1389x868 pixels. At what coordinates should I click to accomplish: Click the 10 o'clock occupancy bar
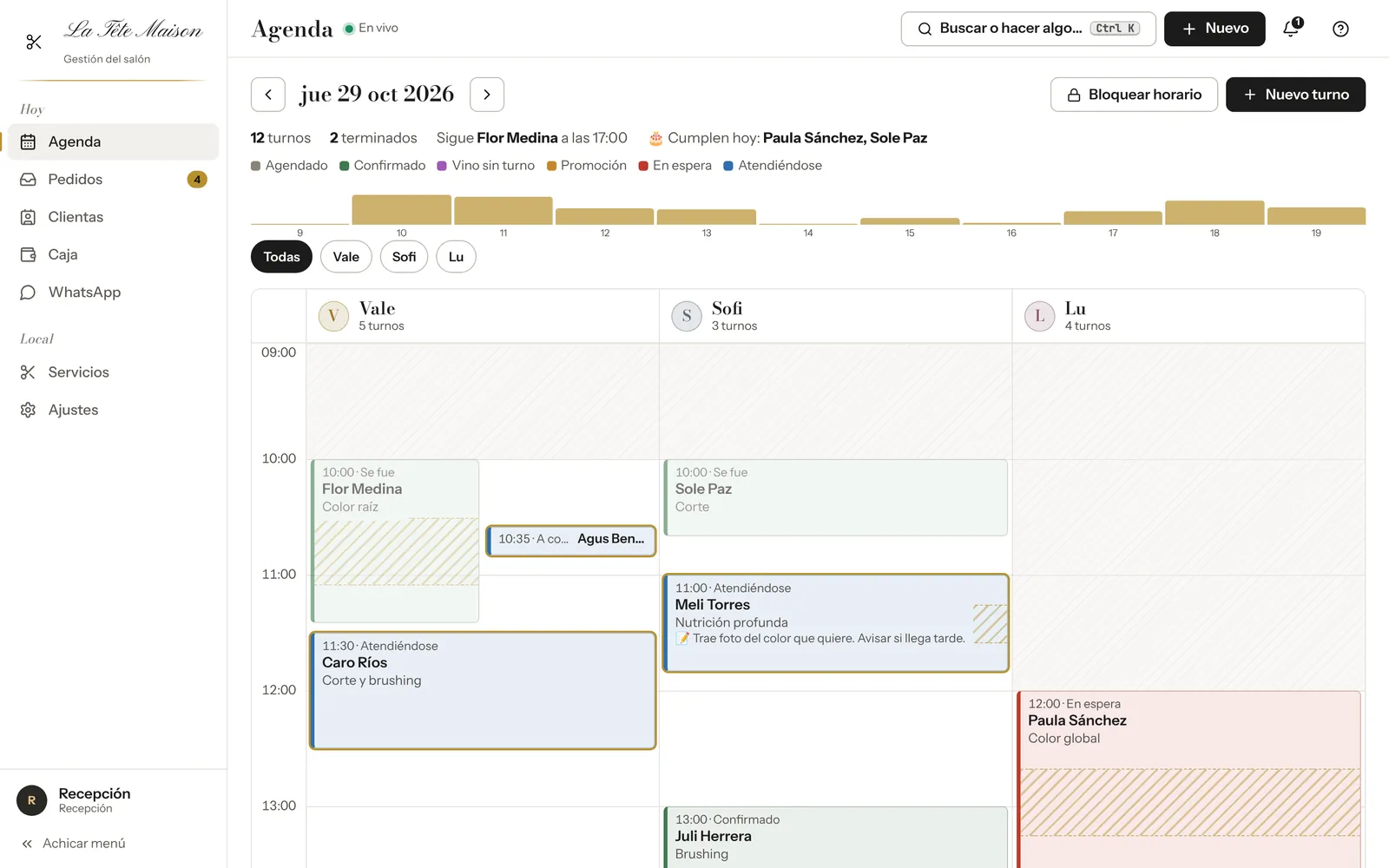pos(401,210)
